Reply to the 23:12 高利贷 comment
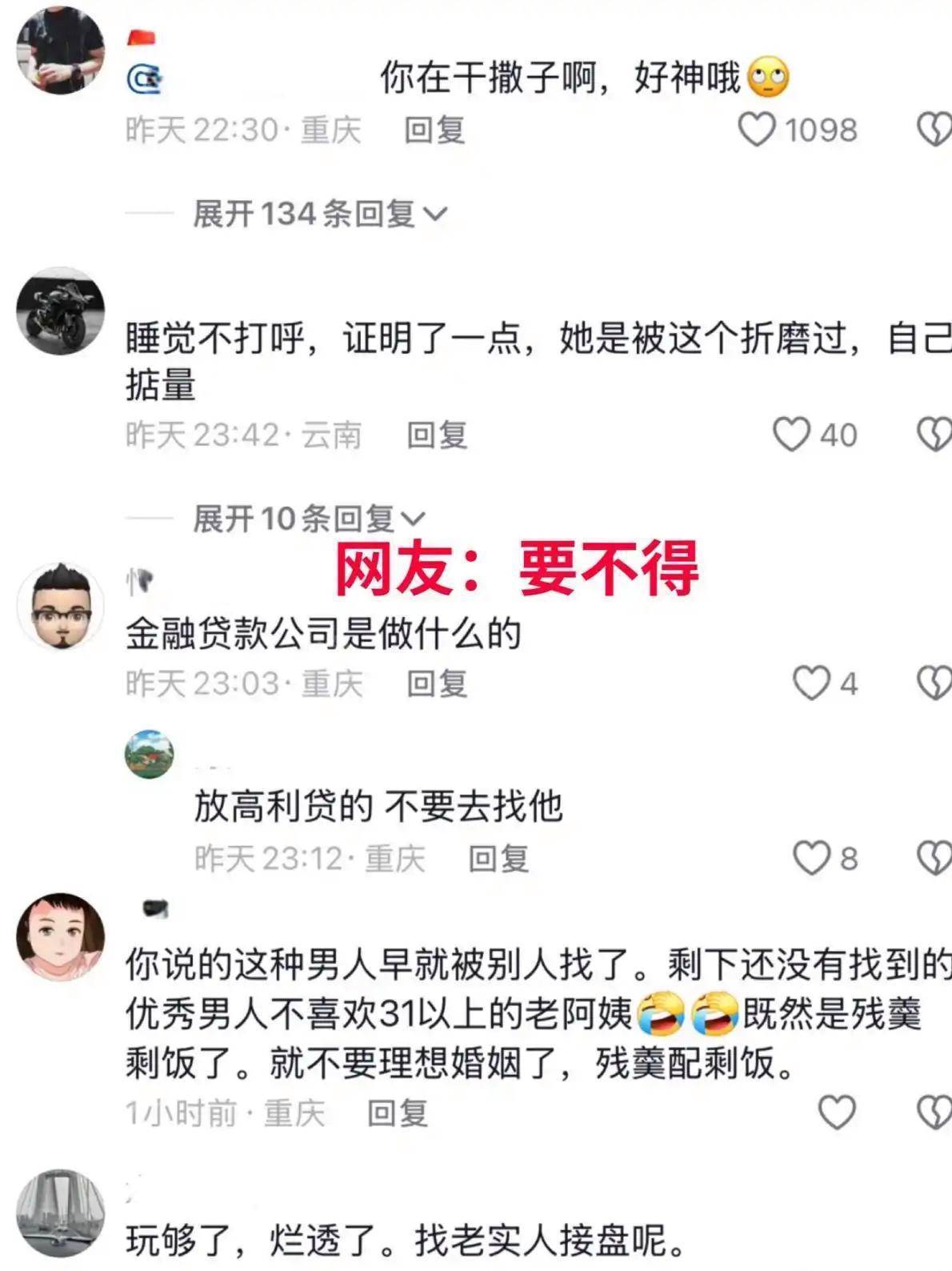Viewport: 952px width, 1271px height. pos(498,859)
